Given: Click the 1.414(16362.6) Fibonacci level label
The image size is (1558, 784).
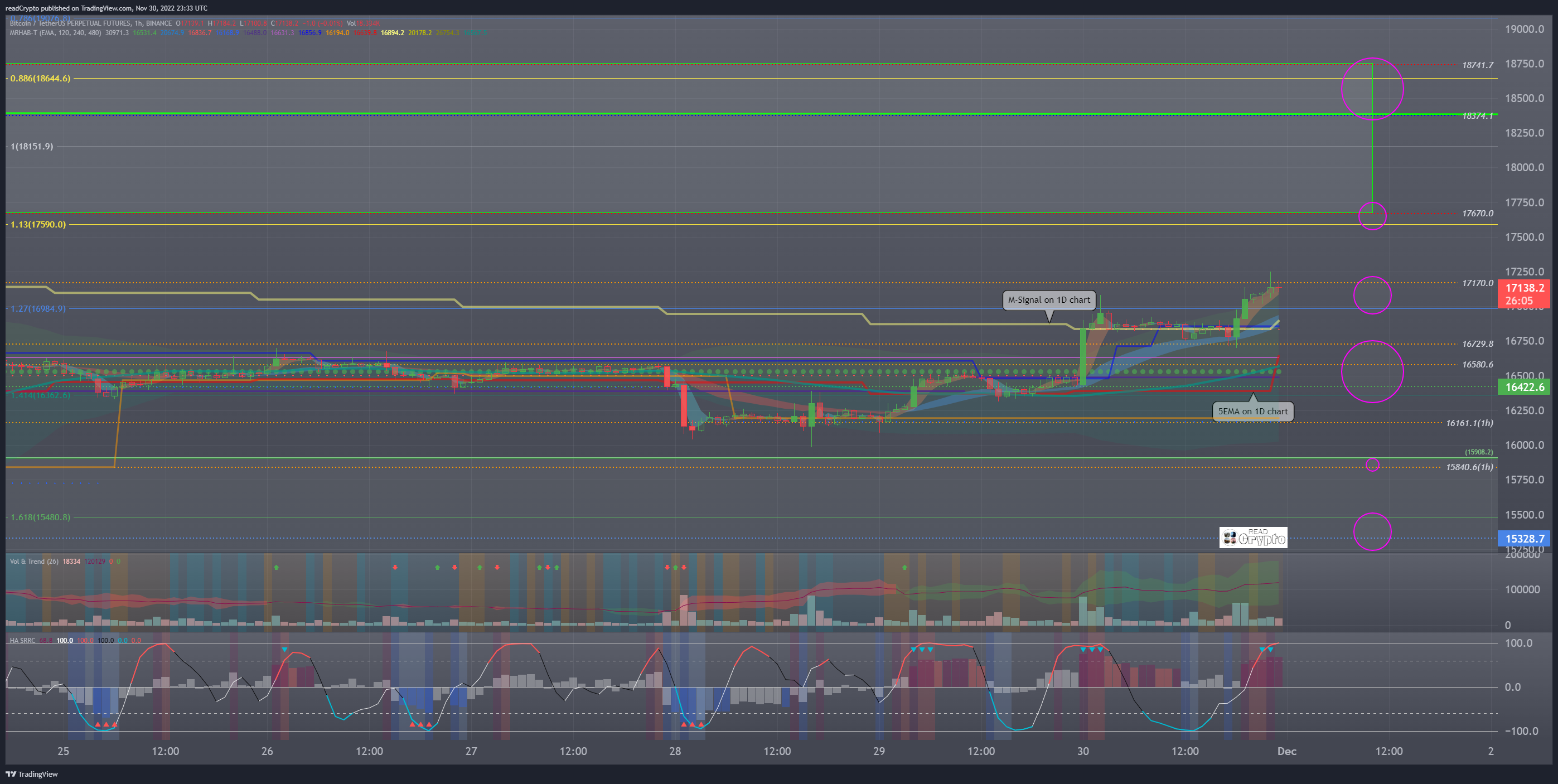Looking at the screenshot, I should (x=41, y=395).
